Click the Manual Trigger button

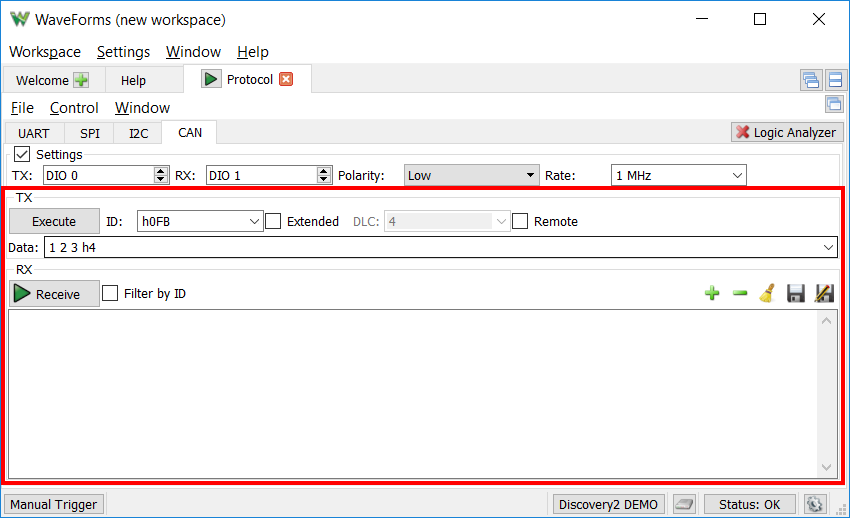[53, 504]
